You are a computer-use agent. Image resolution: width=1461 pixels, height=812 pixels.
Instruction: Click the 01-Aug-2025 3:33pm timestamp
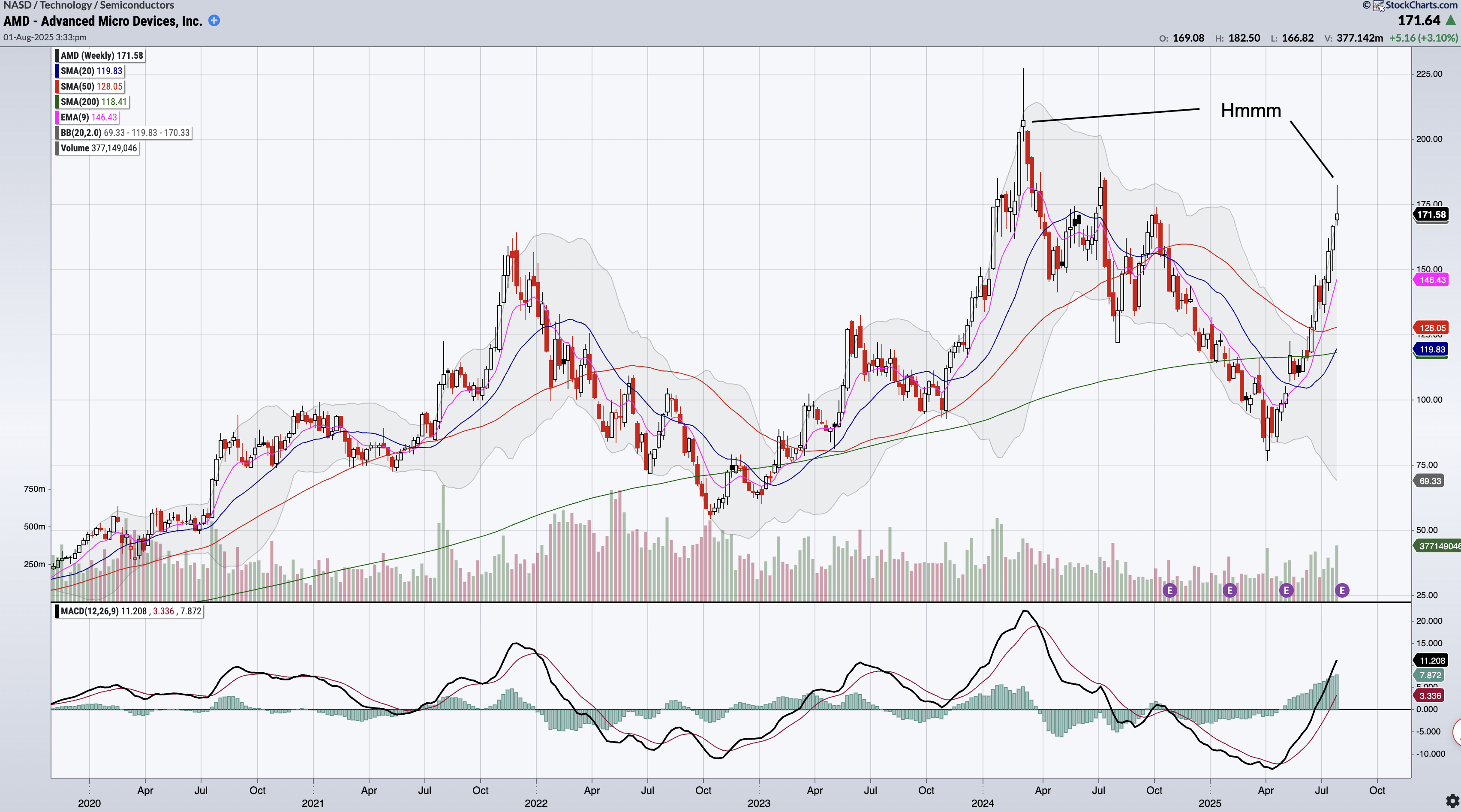45,37
